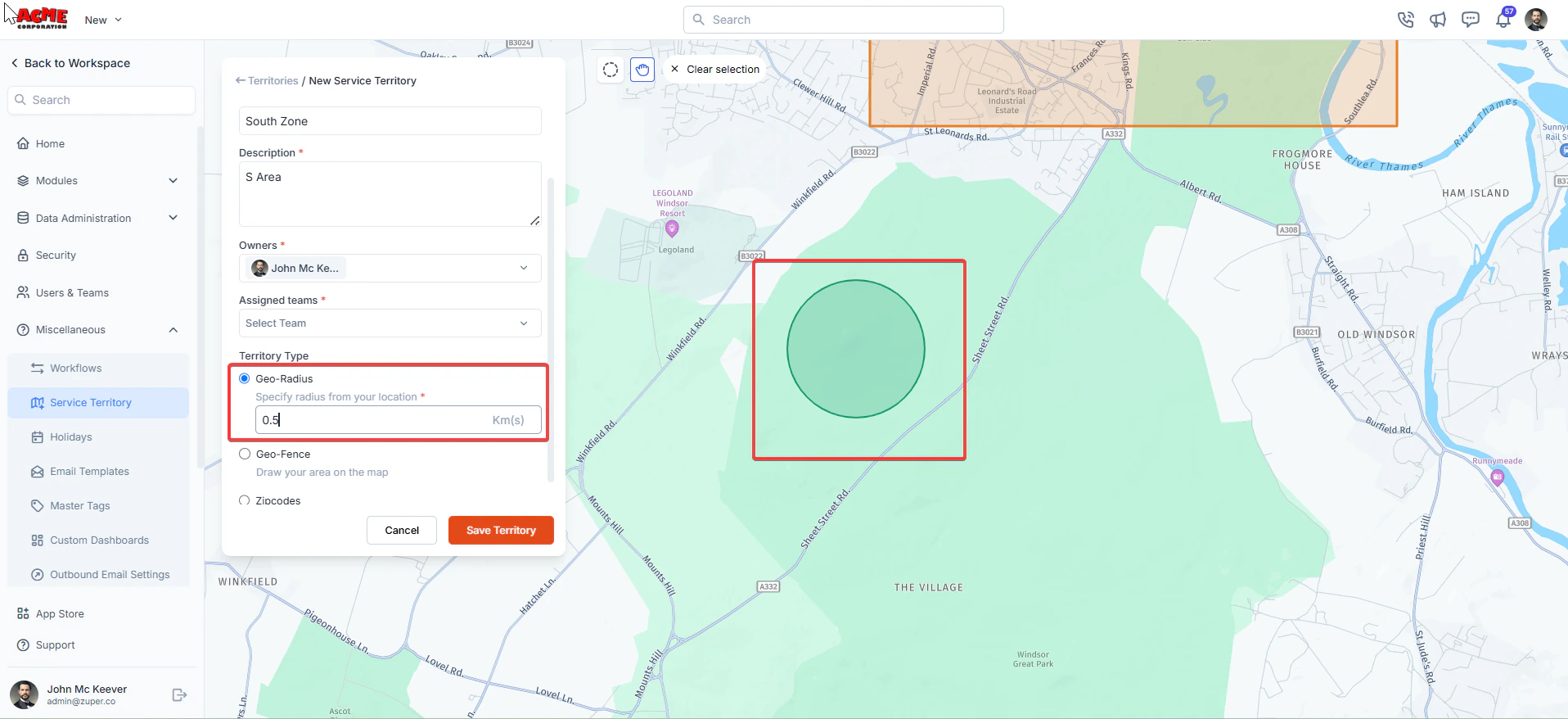Screen dimensions: 1568x719
Task: Click the sidebar Search field
Action: click(x=101, y=100)
